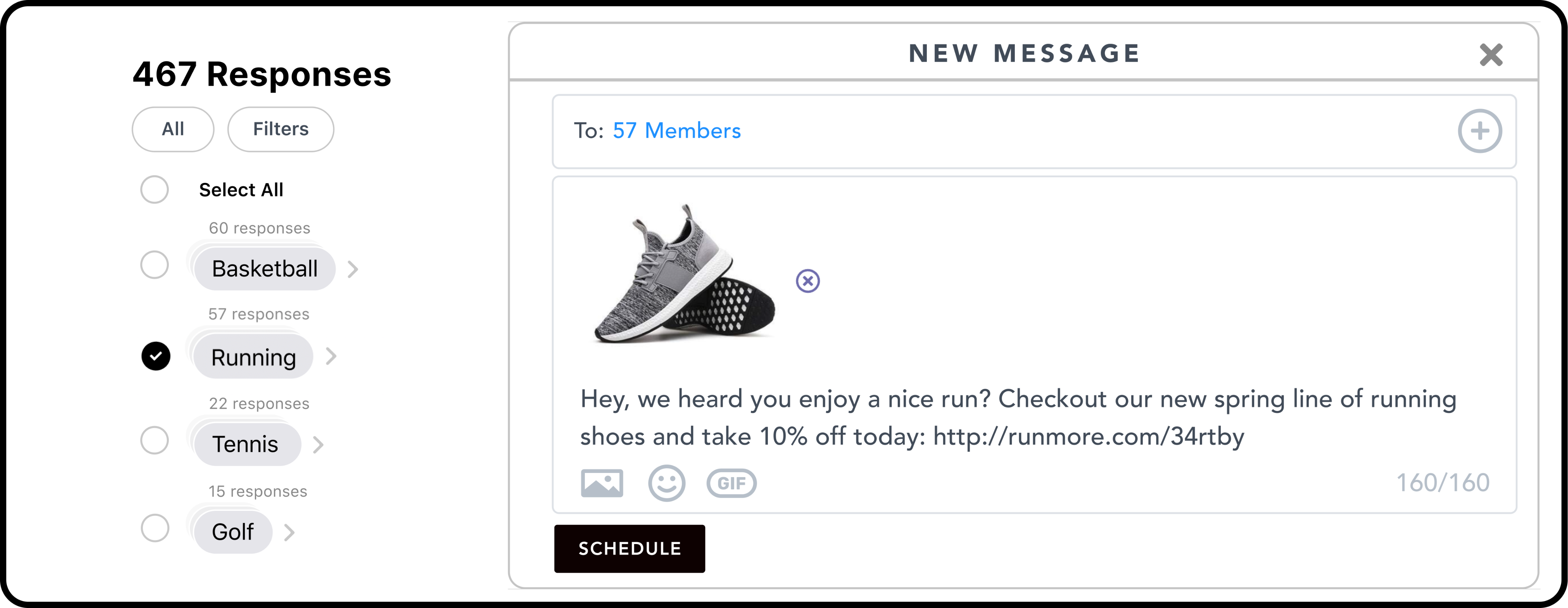The height and width of the screenshot is (608, 1568).
Task: Open the GIF picker
Action: point(731,483)
